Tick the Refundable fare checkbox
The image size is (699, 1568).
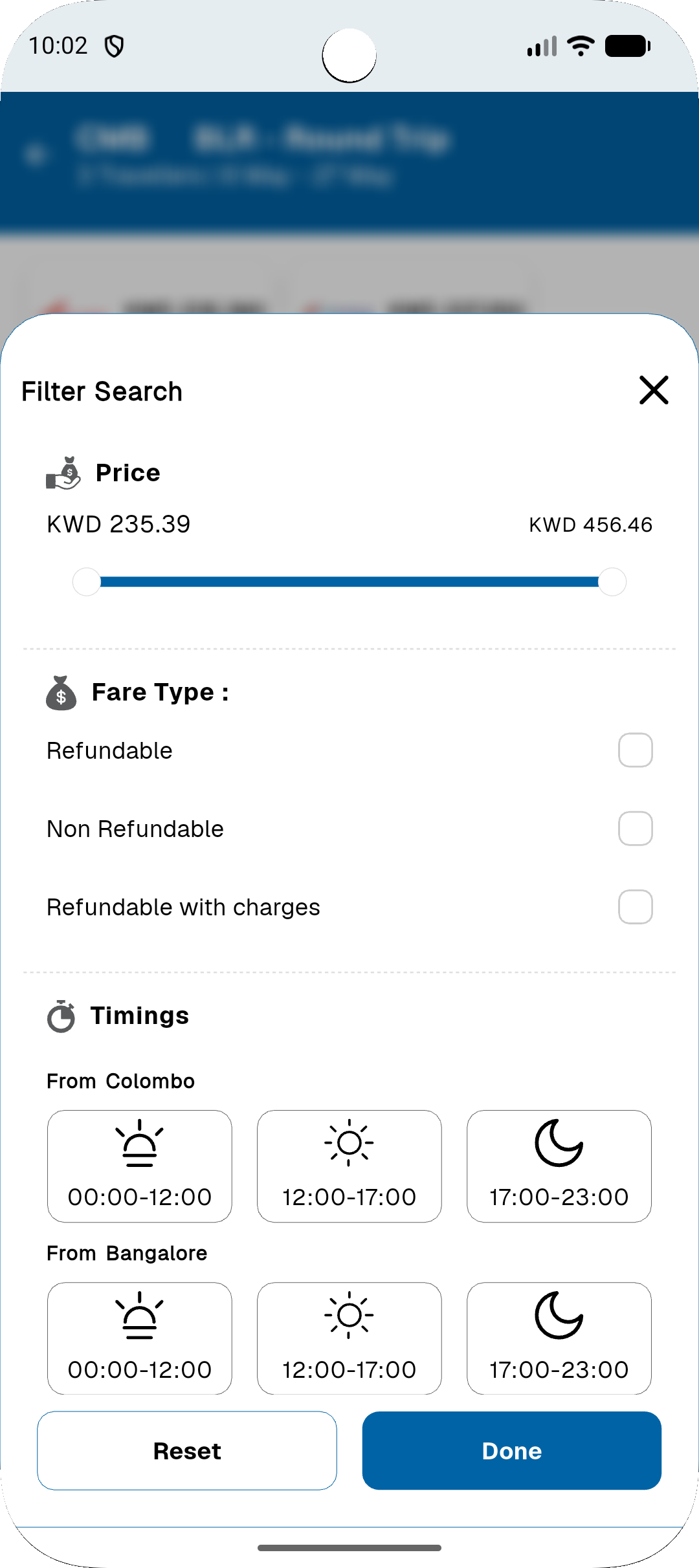click(x=635, y=750)
